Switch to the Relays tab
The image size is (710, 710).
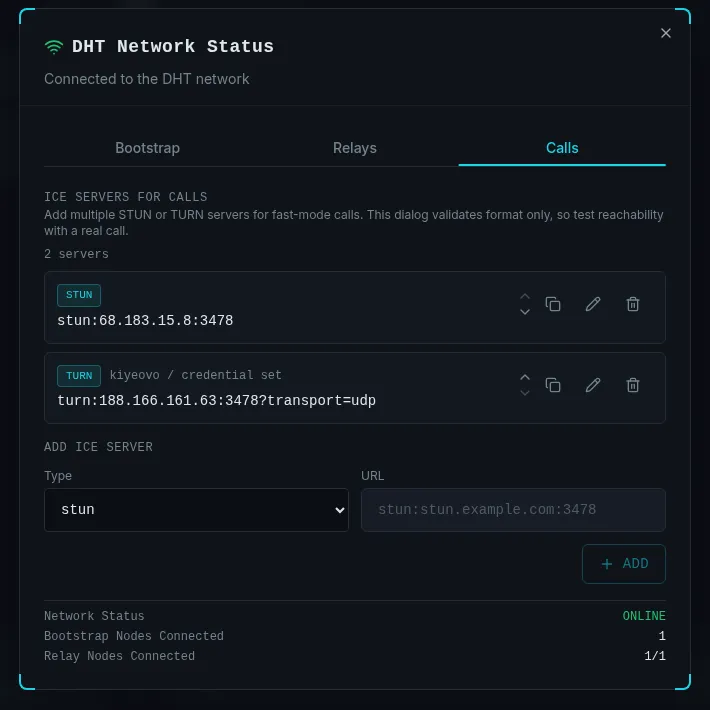click(354, 148)
